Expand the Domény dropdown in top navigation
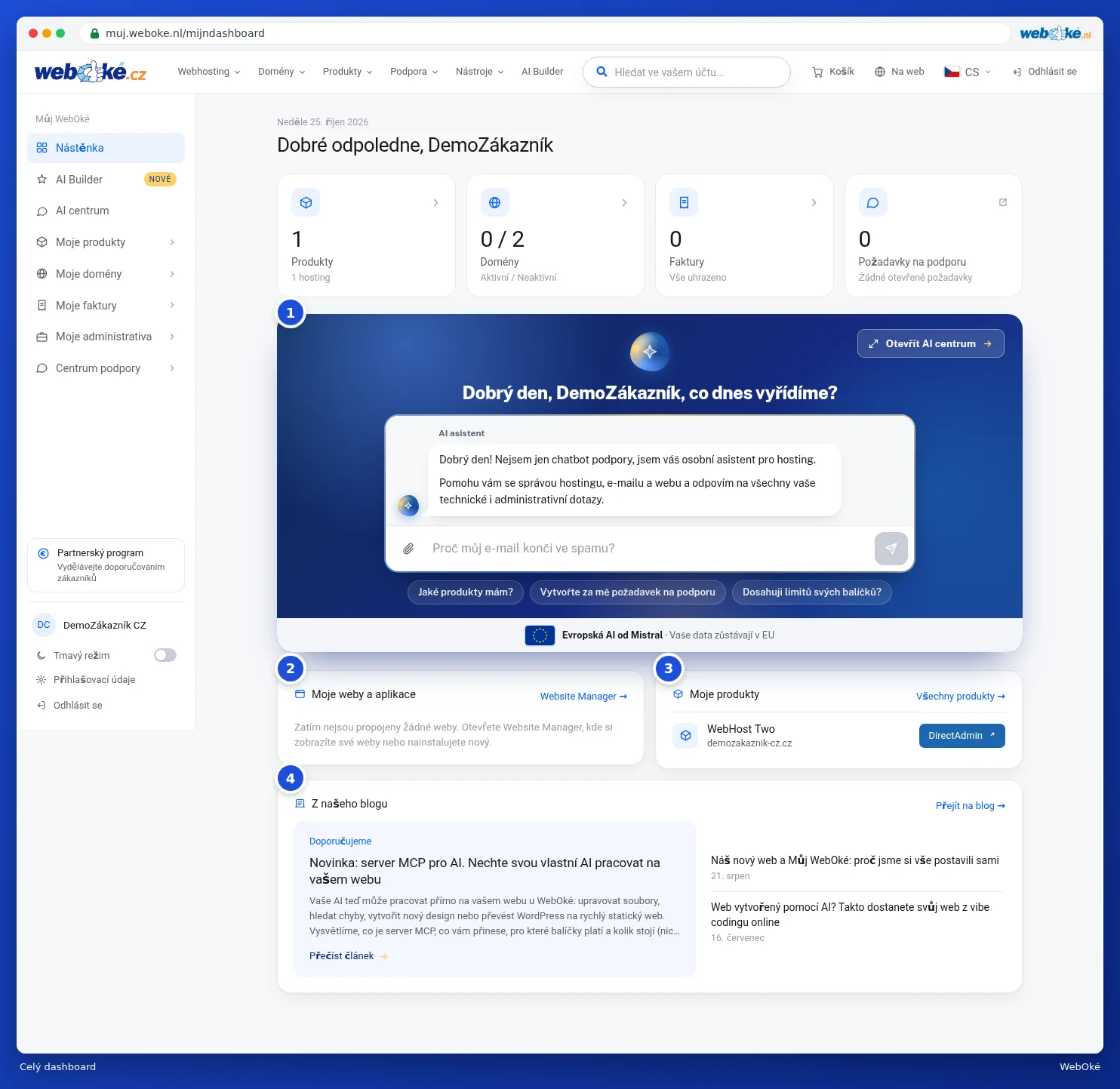1120x1089 pixels. [x=282, y=72]
